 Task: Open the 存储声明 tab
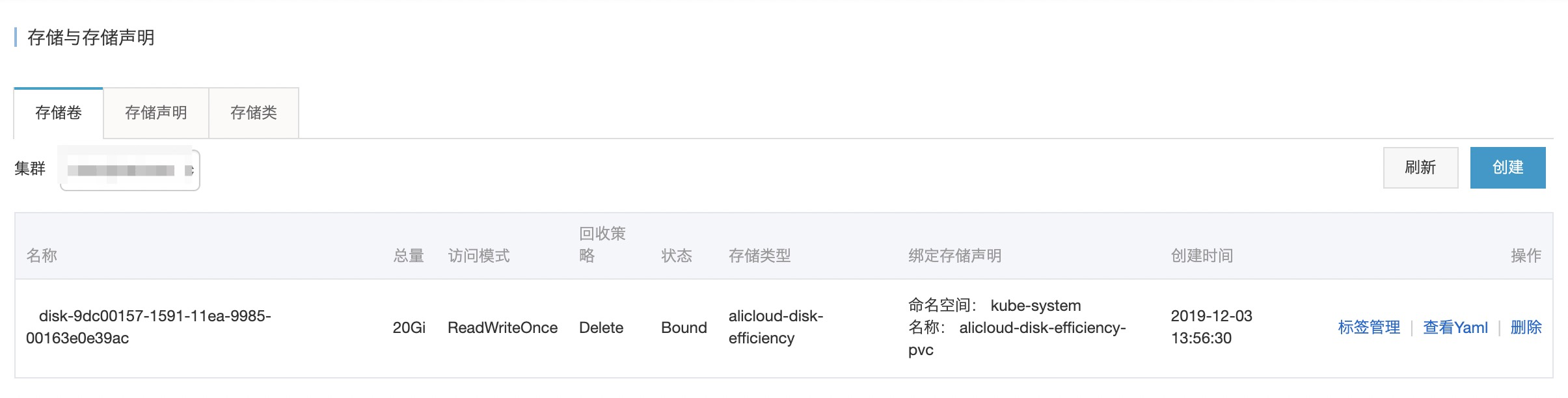click(x=156, y=113)
